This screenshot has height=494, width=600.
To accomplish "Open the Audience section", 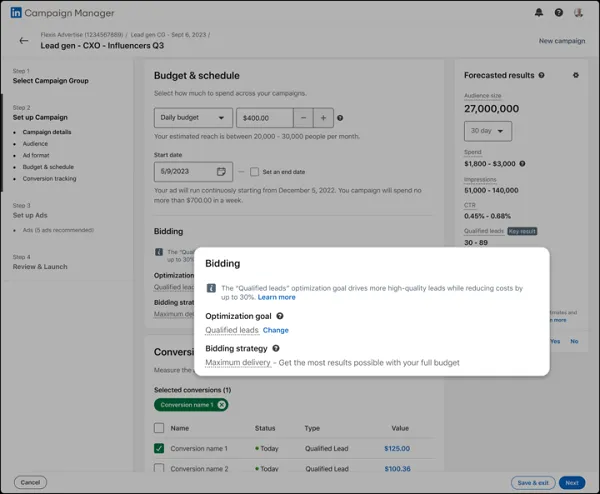I will coord(35,144).
